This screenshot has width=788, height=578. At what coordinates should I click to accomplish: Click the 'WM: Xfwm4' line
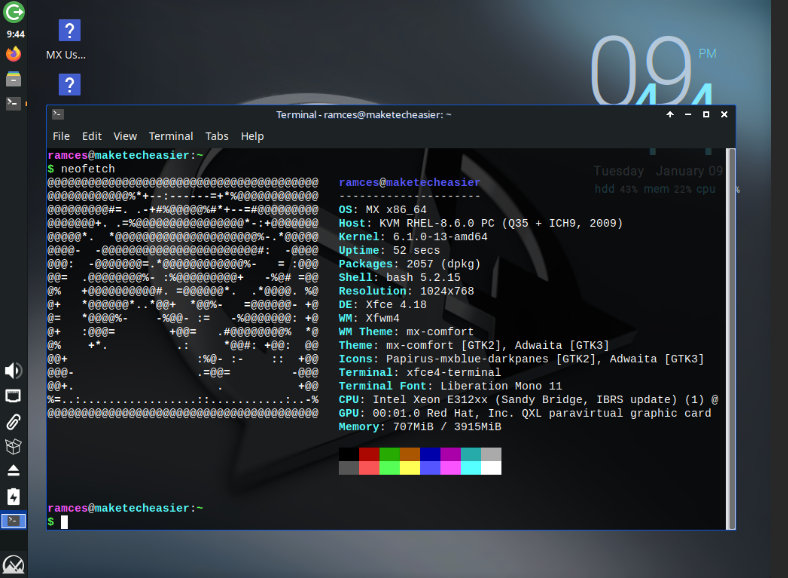369,318
